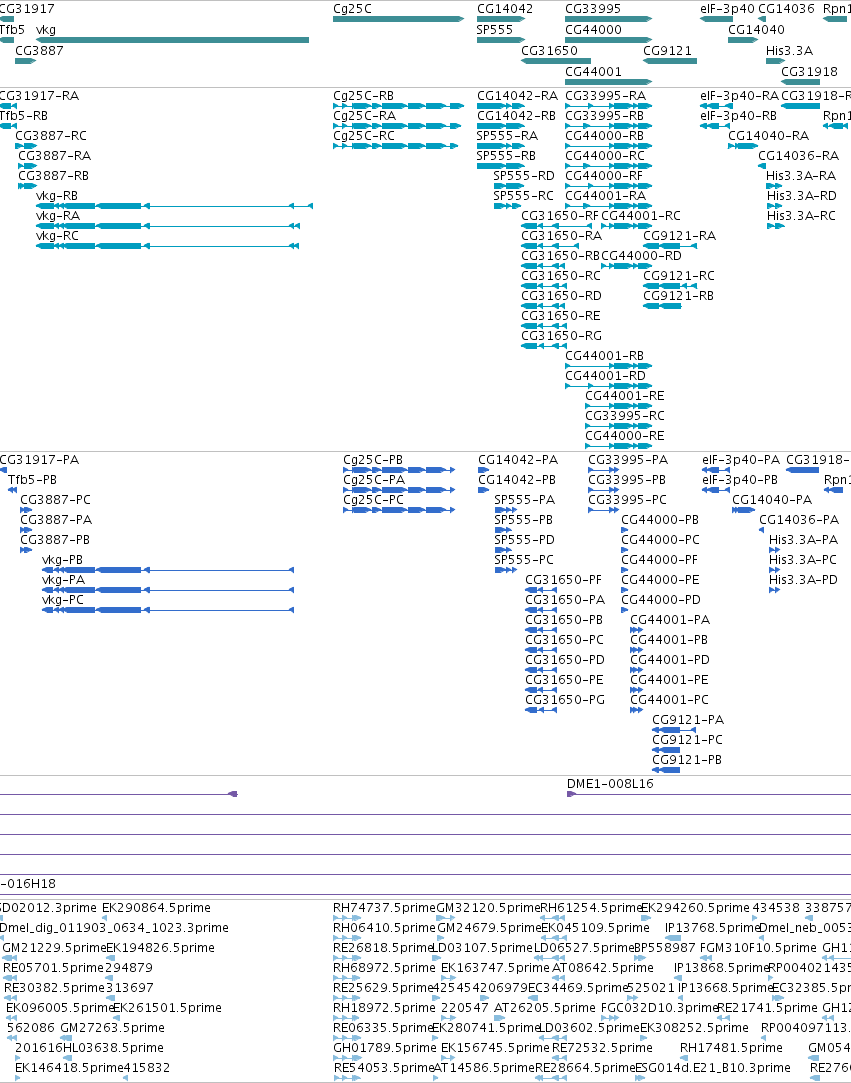Select the long vkg gene bar

[x=172, y=40]
